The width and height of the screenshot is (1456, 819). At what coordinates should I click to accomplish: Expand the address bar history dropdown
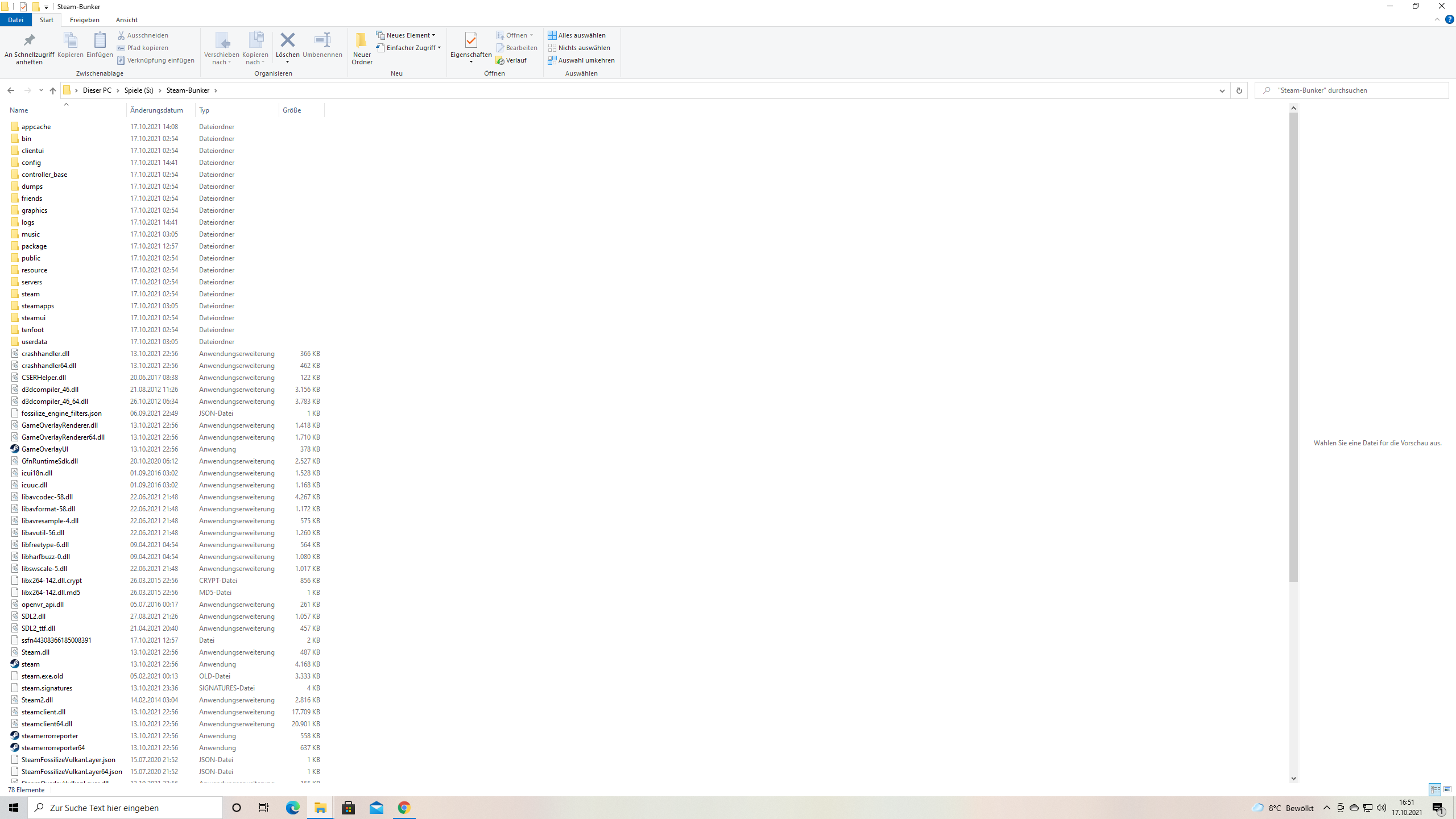click(x=1222, y=90)
